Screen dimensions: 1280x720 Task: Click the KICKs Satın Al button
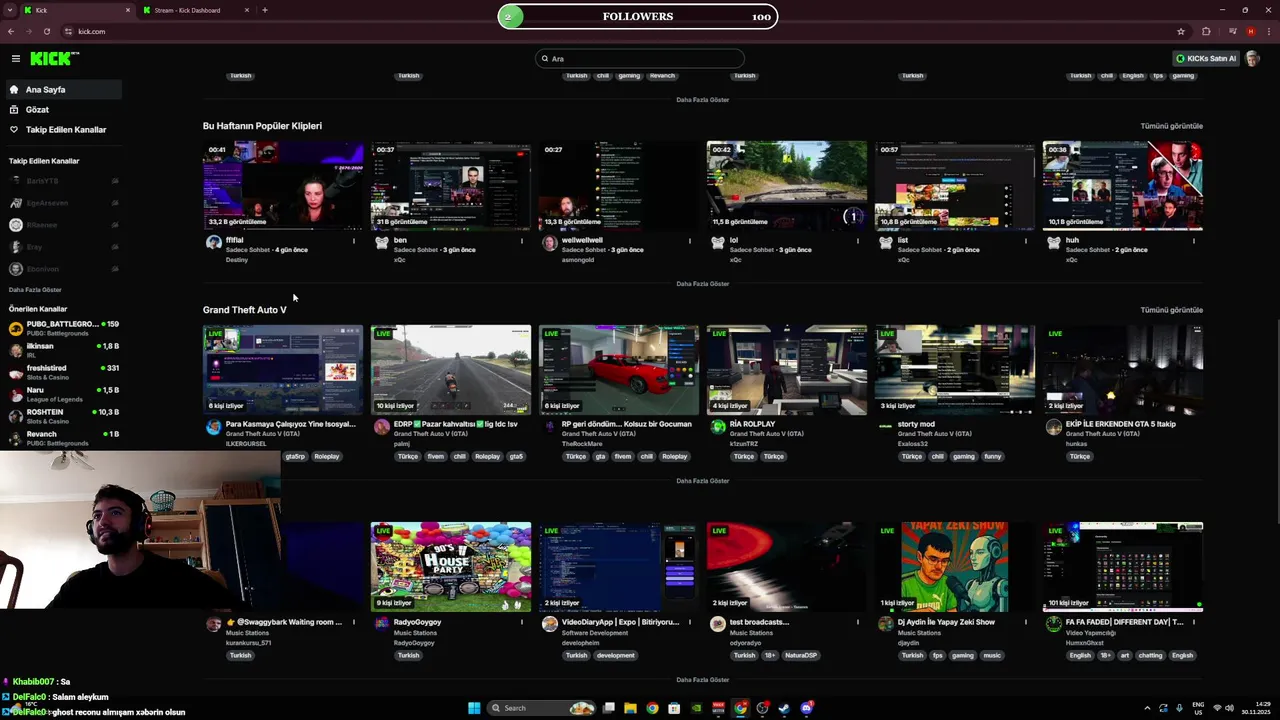coord(1206,59)
